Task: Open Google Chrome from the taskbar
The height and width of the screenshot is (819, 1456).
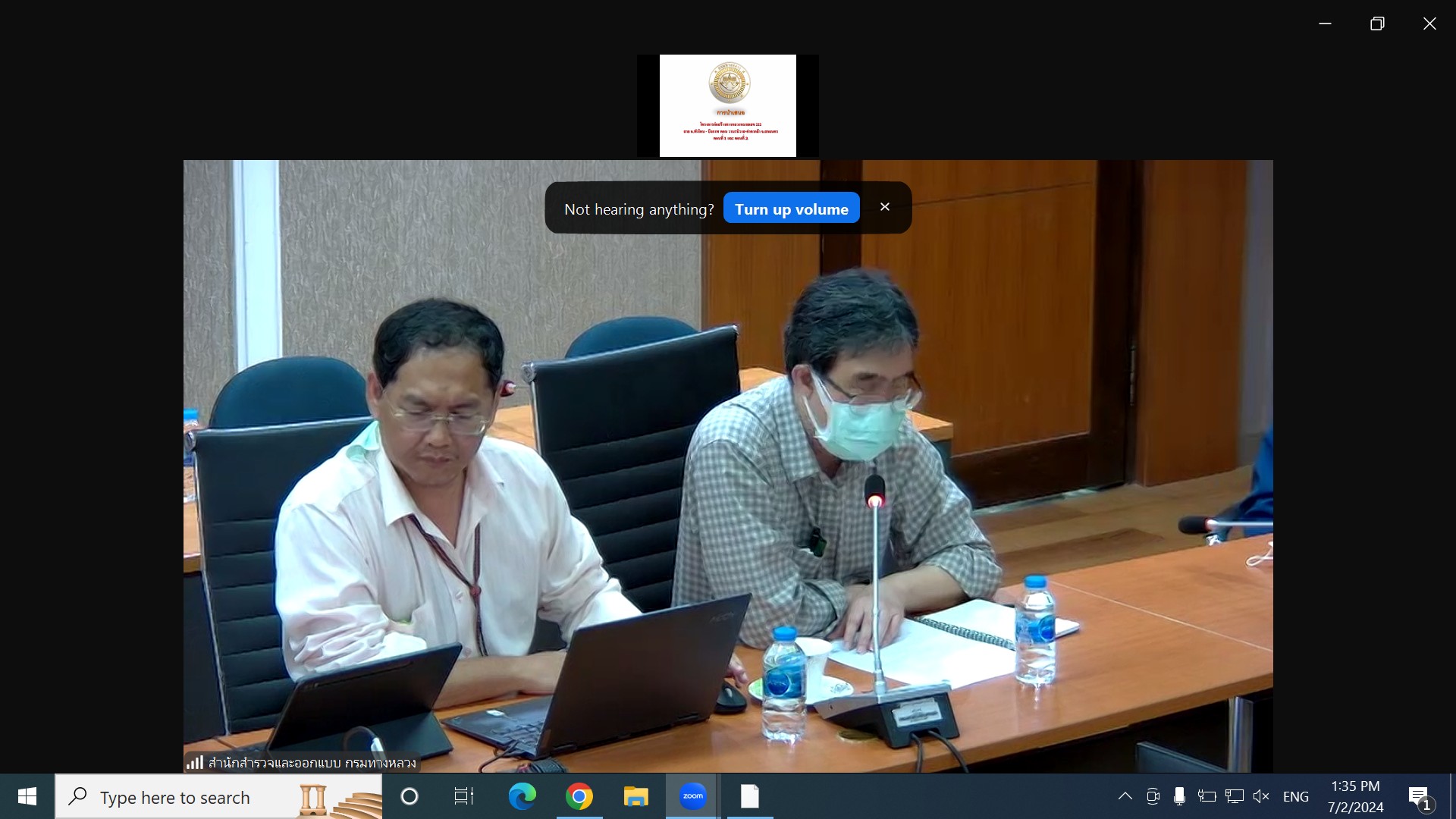Action: pos(579,796)
